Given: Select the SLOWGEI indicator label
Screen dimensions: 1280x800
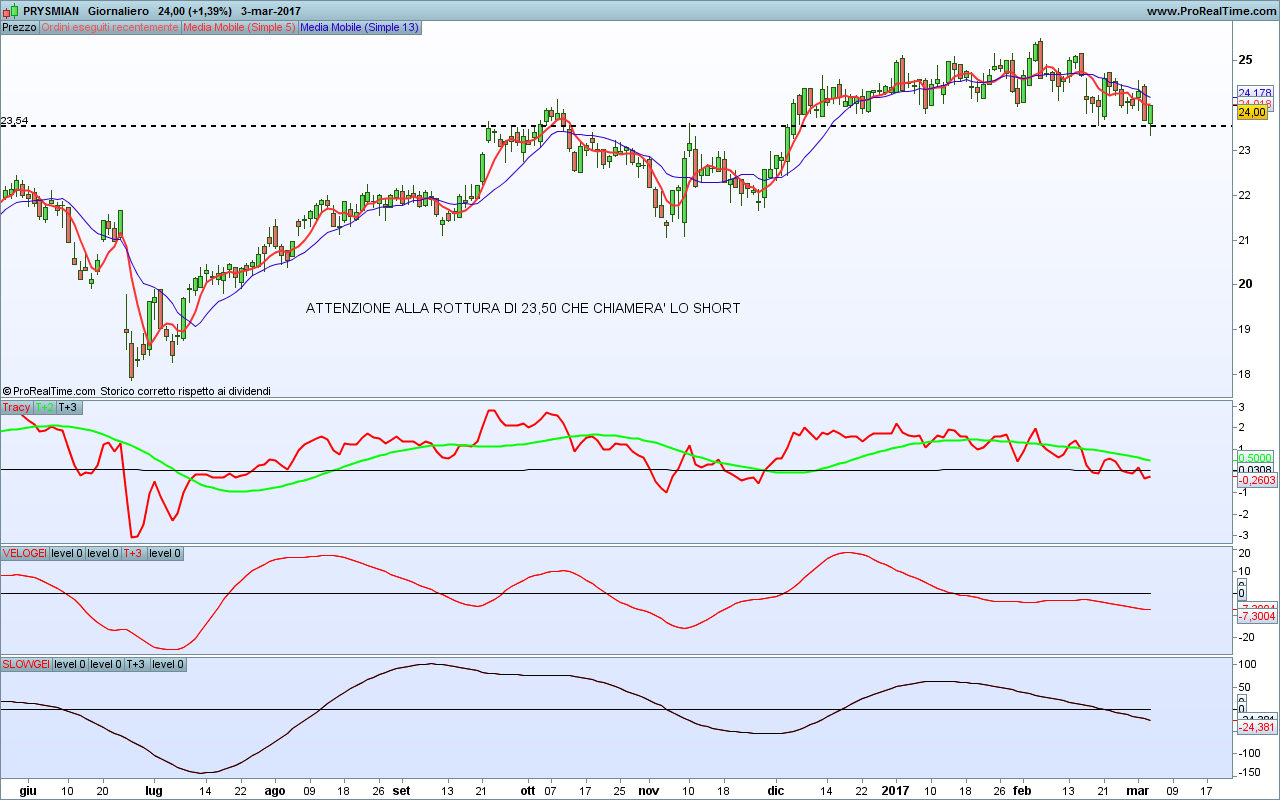Looking at the screenshot, I should (x=26, y=664).
